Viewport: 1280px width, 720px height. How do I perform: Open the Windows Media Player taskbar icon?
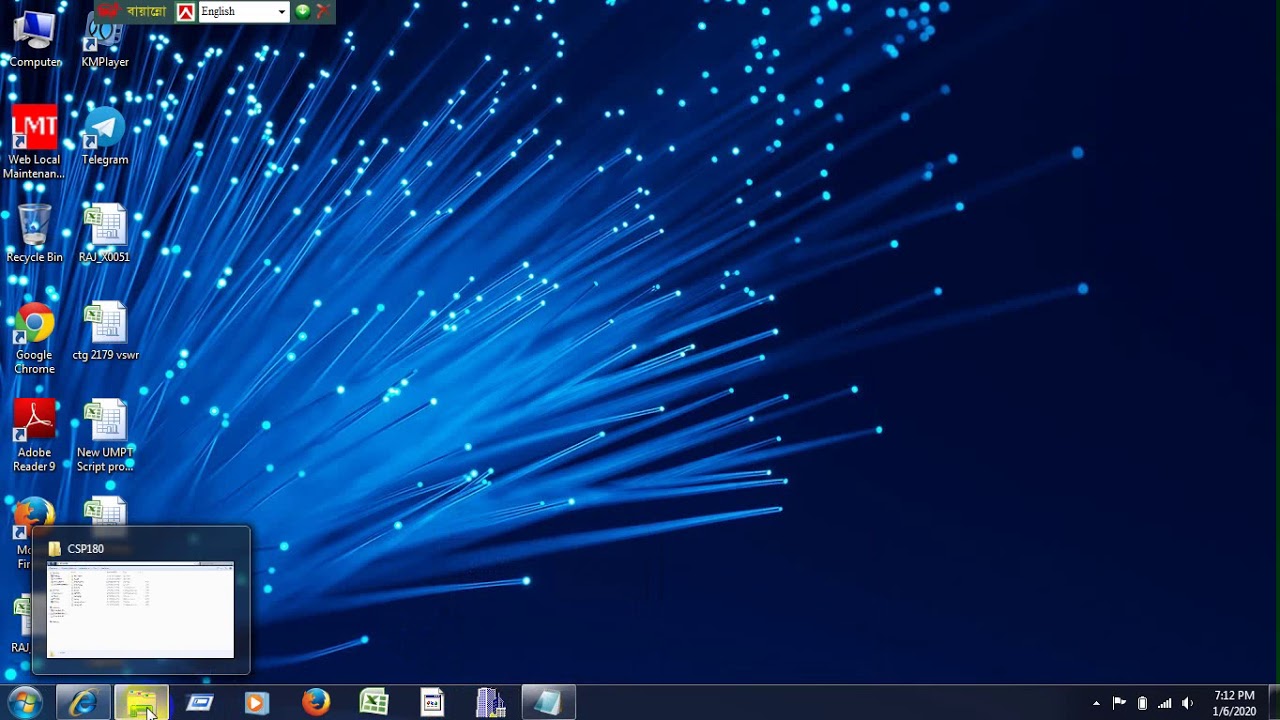pyautogui.click(x=256, y=703)
